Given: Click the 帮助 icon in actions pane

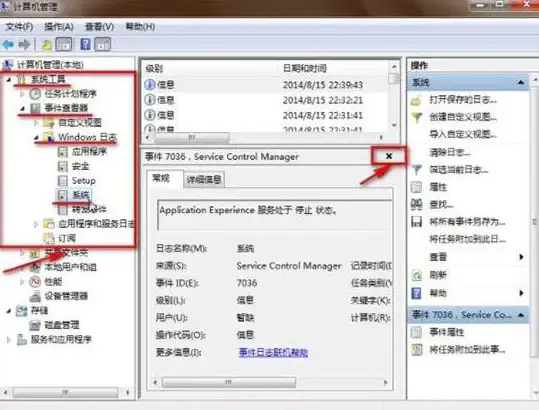Looking at the screenshot, I should [x=416, y=293].
